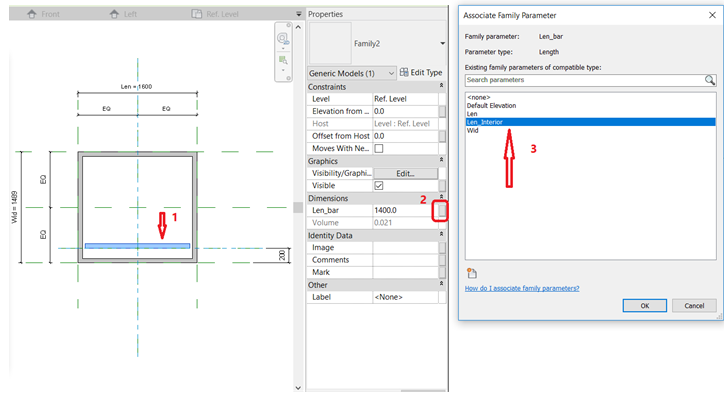The image size is (728, 393).
Task: Click the Offset from Host value field
Action: click(x=405, y=136)
